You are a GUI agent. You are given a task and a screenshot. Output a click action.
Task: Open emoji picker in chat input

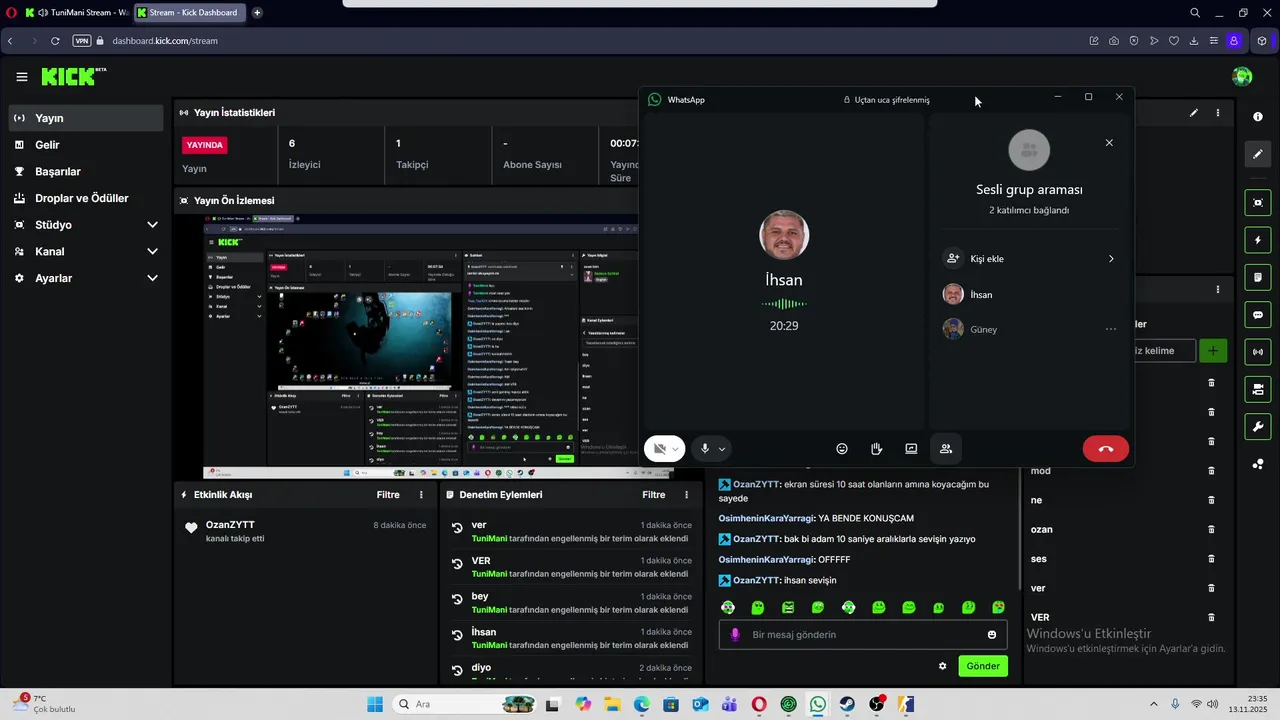pyautogui.click(x=992, y=635)
